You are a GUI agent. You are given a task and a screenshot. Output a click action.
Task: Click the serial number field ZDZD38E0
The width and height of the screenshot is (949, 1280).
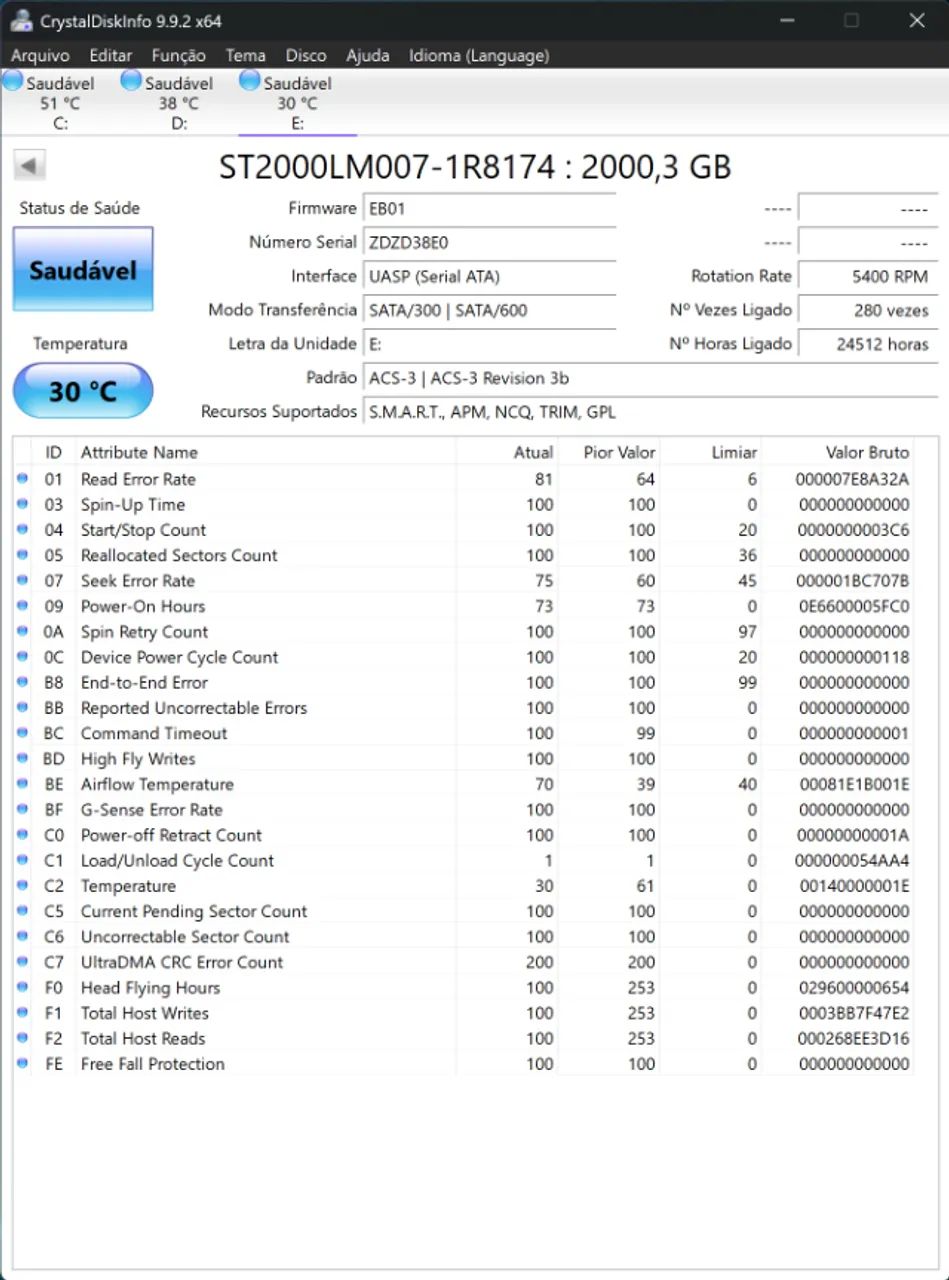click(489, 243)
